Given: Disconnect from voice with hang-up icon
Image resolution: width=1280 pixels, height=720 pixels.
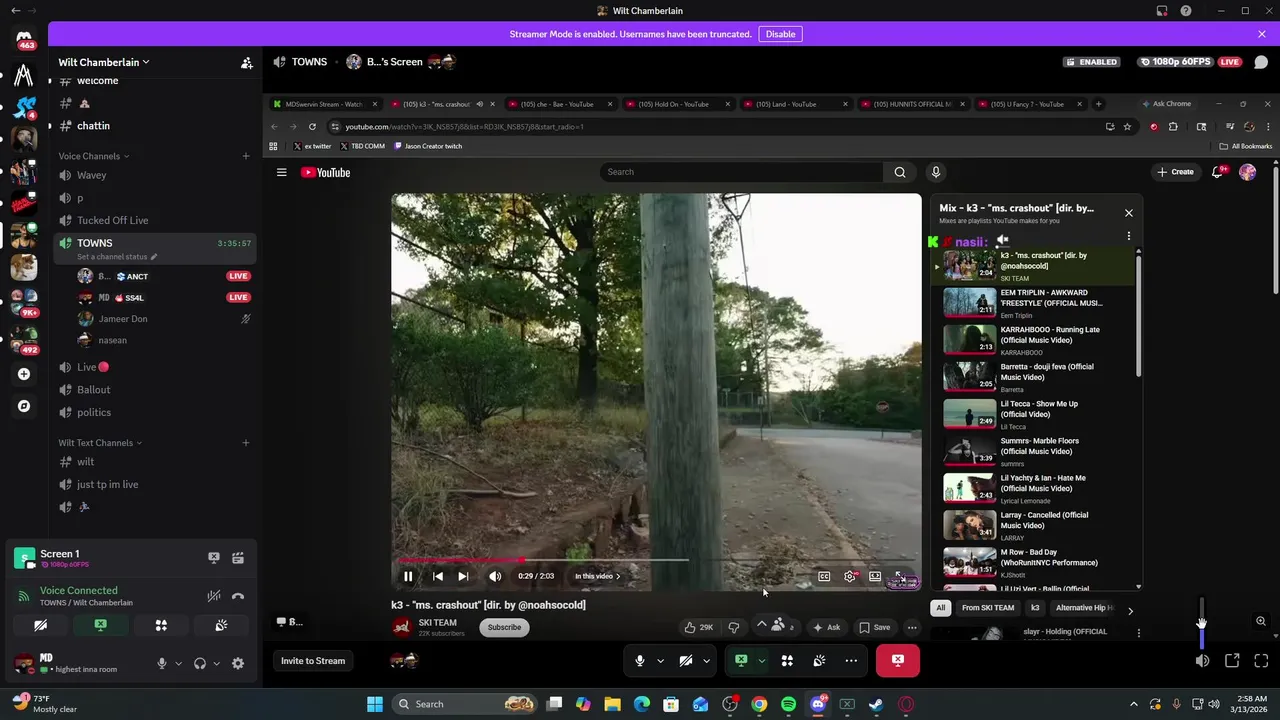Looking at the screenshot, I should 238,596.
